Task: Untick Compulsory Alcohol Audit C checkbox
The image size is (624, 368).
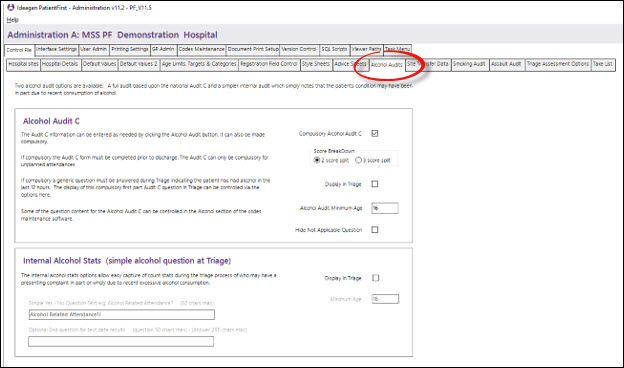Action: coord(374,133)
